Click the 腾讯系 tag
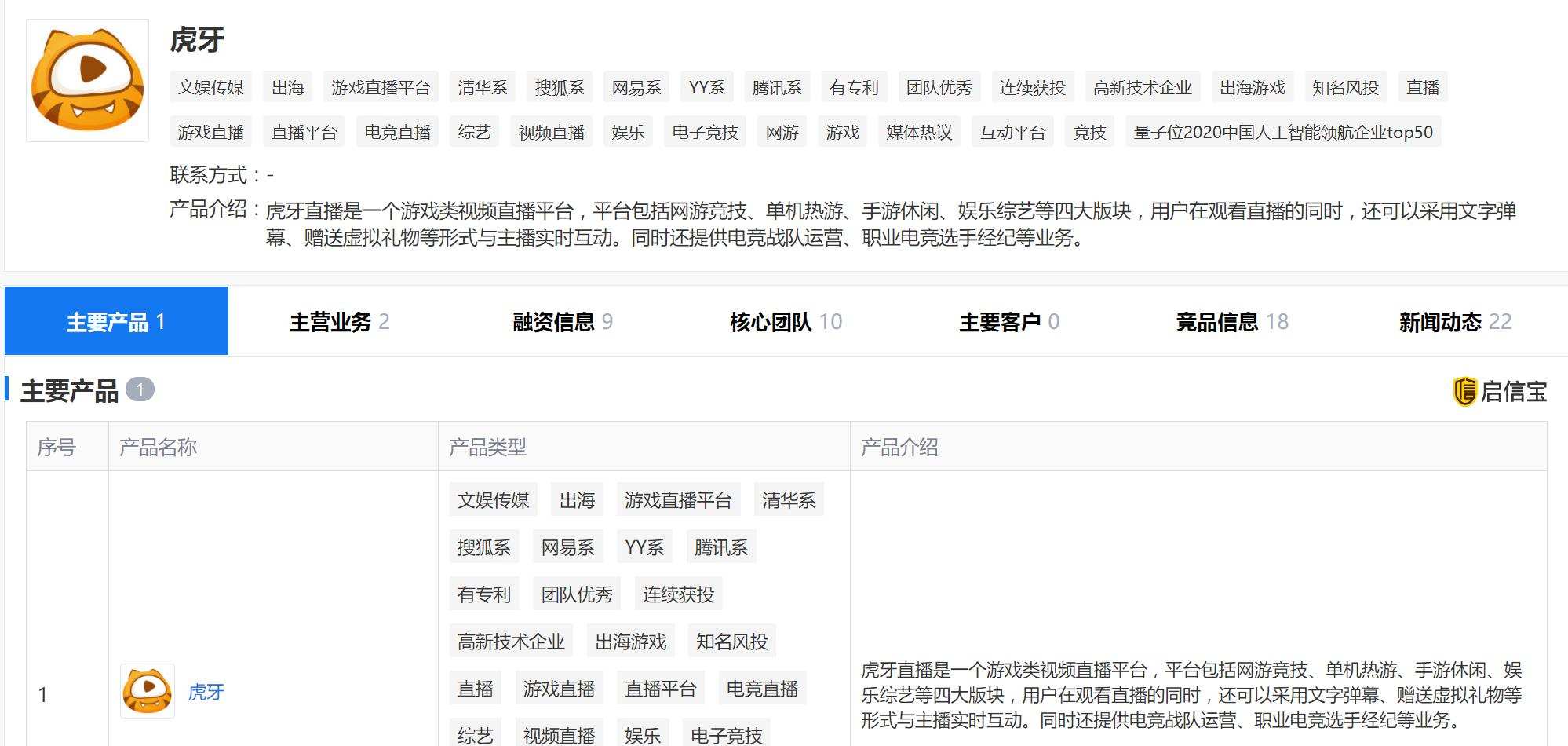Screen dimensions: 1568x746 point(777,87)
